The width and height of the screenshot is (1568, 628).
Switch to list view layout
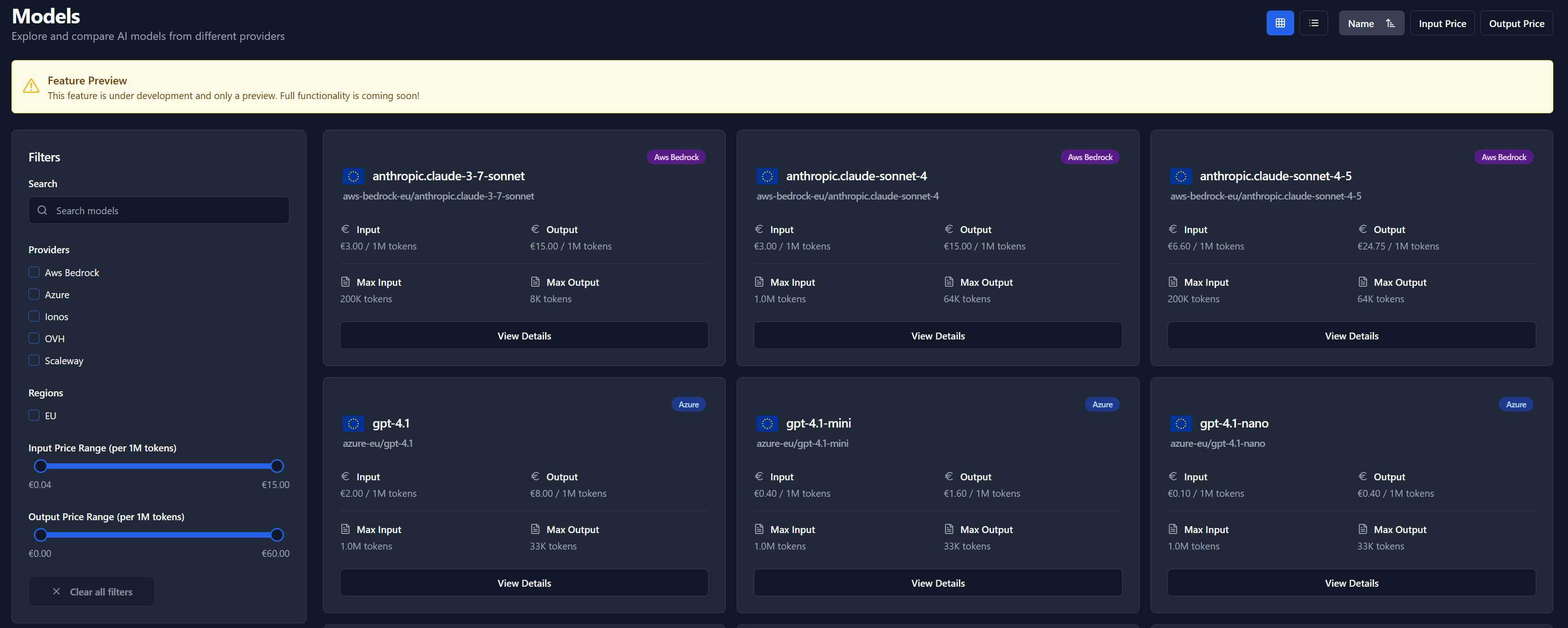(1313, 23)
